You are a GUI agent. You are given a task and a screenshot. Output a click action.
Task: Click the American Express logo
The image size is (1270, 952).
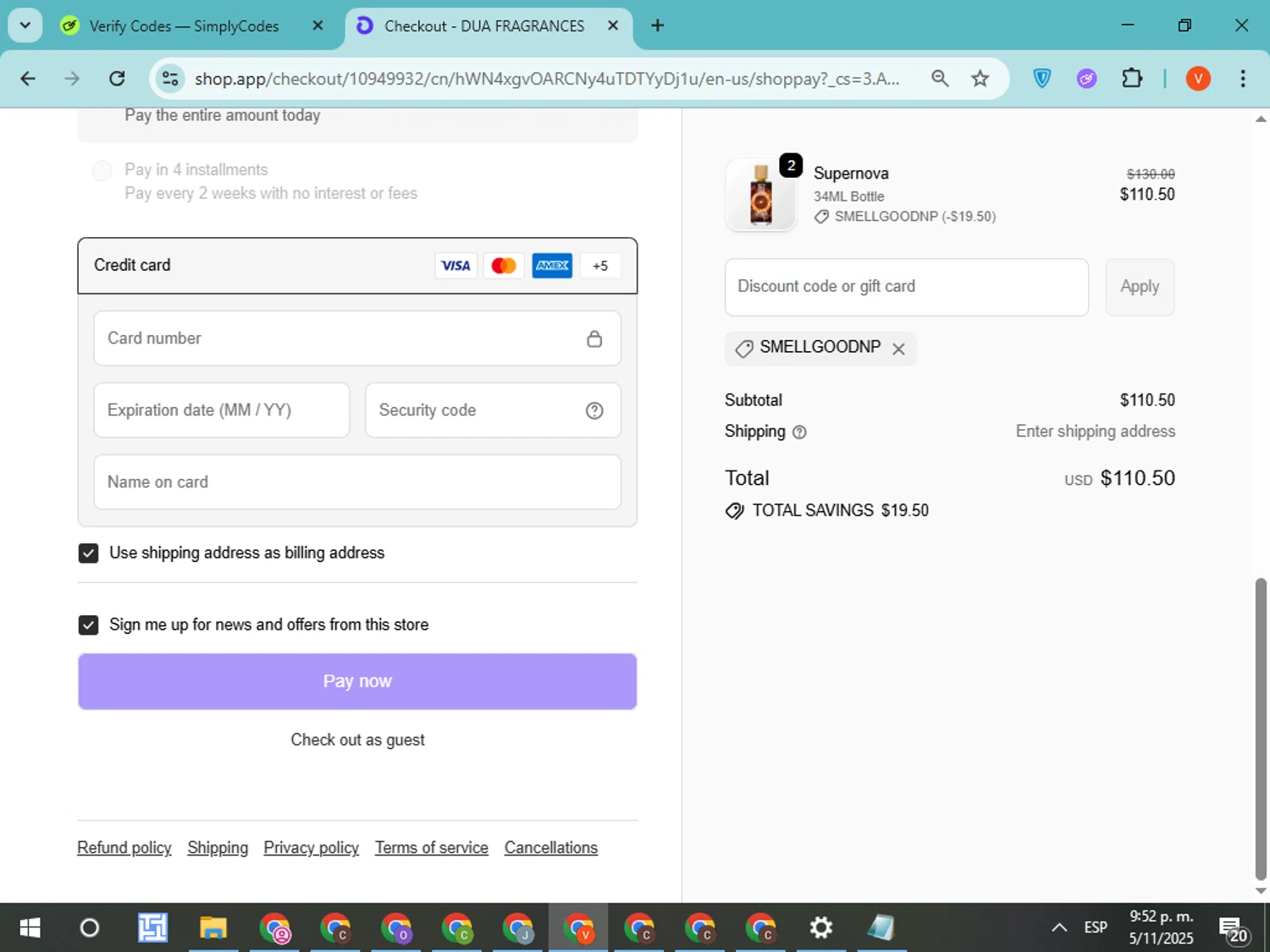[552, 266]
